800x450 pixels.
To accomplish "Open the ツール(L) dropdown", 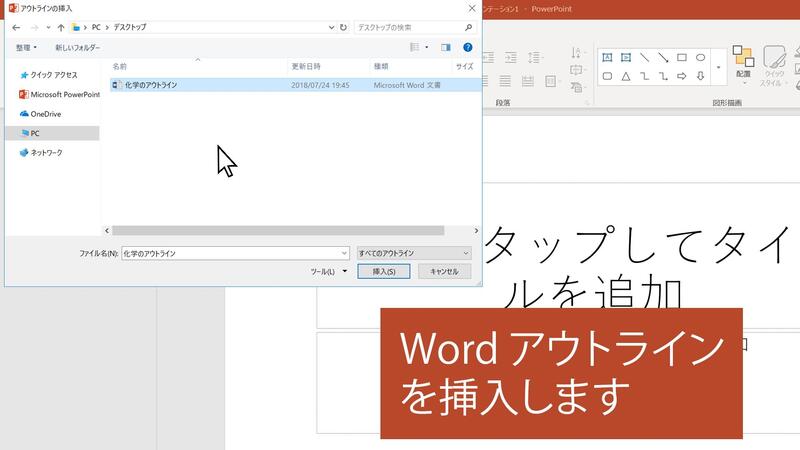I will click(329, 271).
